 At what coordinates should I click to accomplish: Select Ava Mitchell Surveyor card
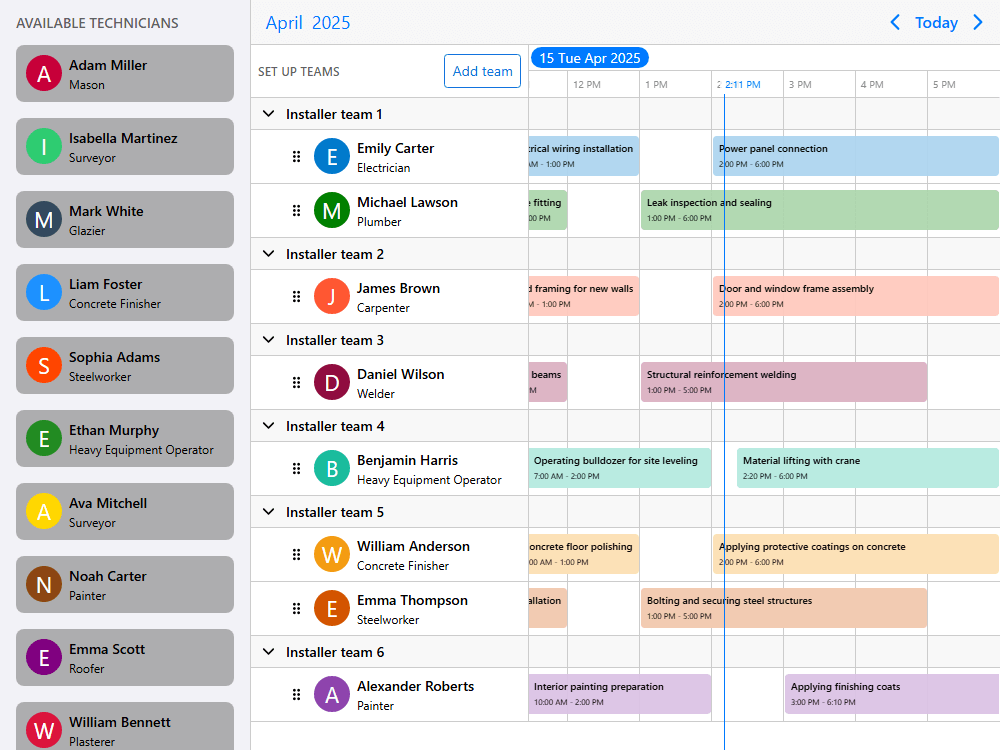click(x=125, y=511)
